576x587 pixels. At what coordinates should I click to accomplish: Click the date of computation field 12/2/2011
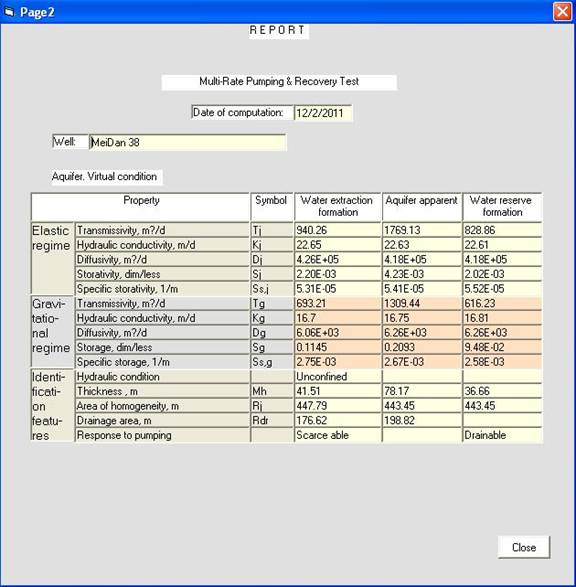(323, 113)
